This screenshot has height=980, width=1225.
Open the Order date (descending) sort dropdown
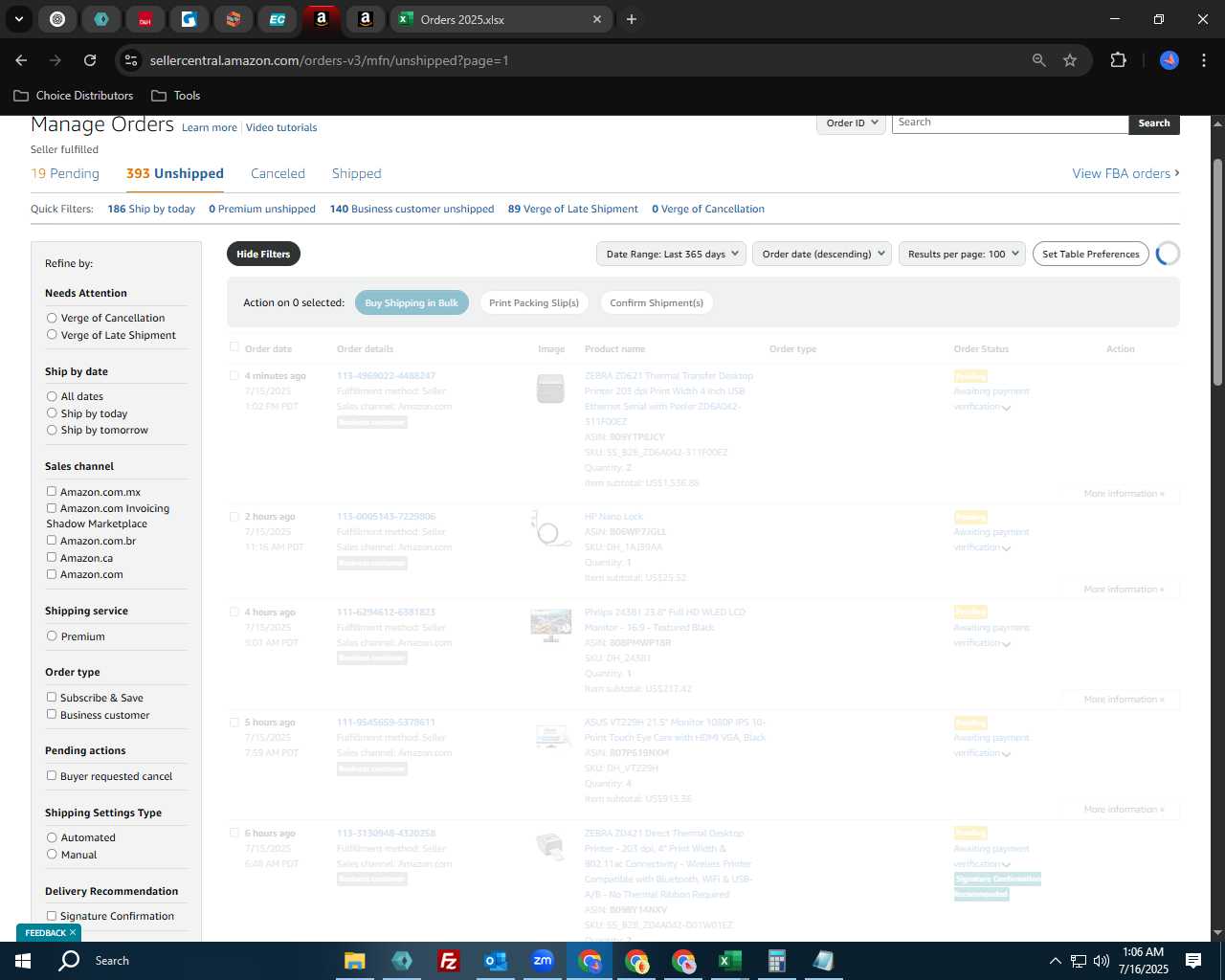click(822, 254)
